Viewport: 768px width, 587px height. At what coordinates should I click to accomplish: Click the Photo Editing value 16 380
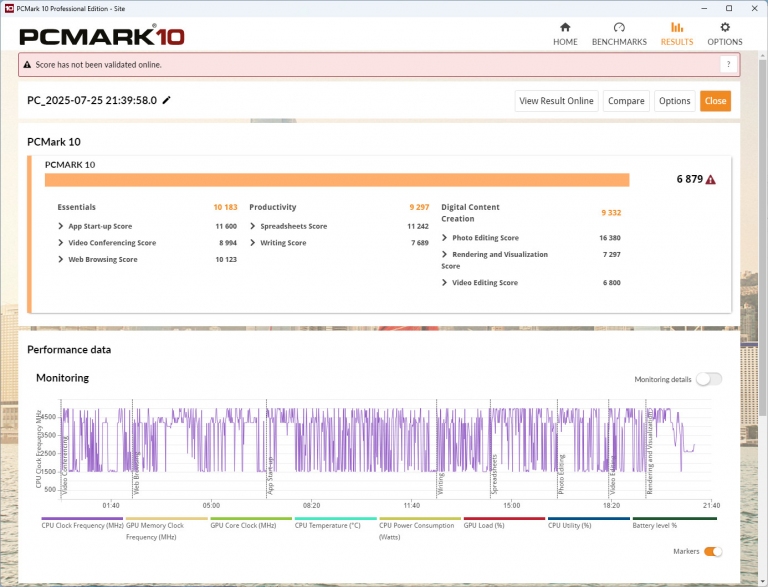pyautogui.click(x=610, y=238)
